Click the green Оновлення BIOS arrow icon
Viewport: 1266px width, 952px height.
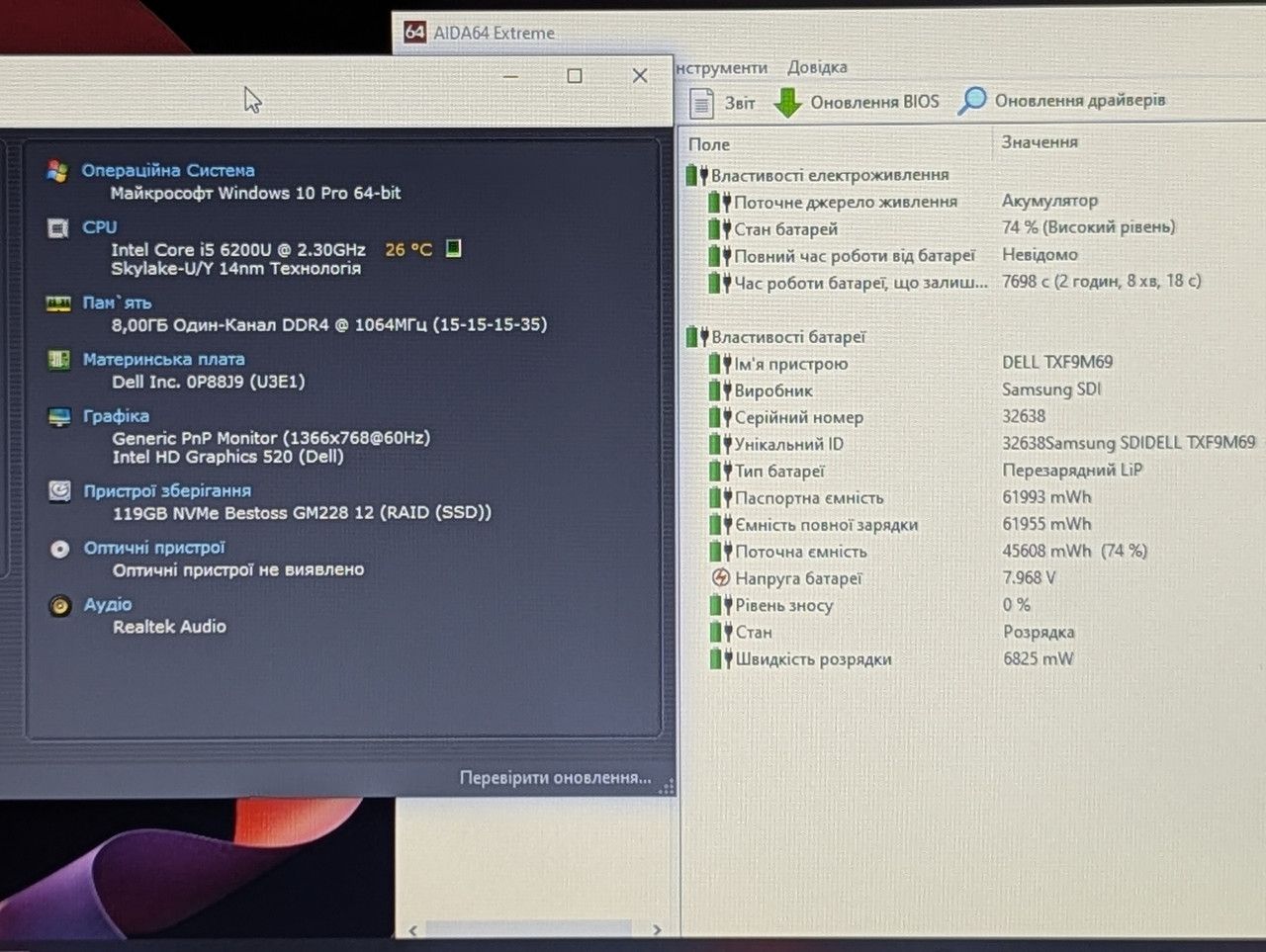[787, 103]
